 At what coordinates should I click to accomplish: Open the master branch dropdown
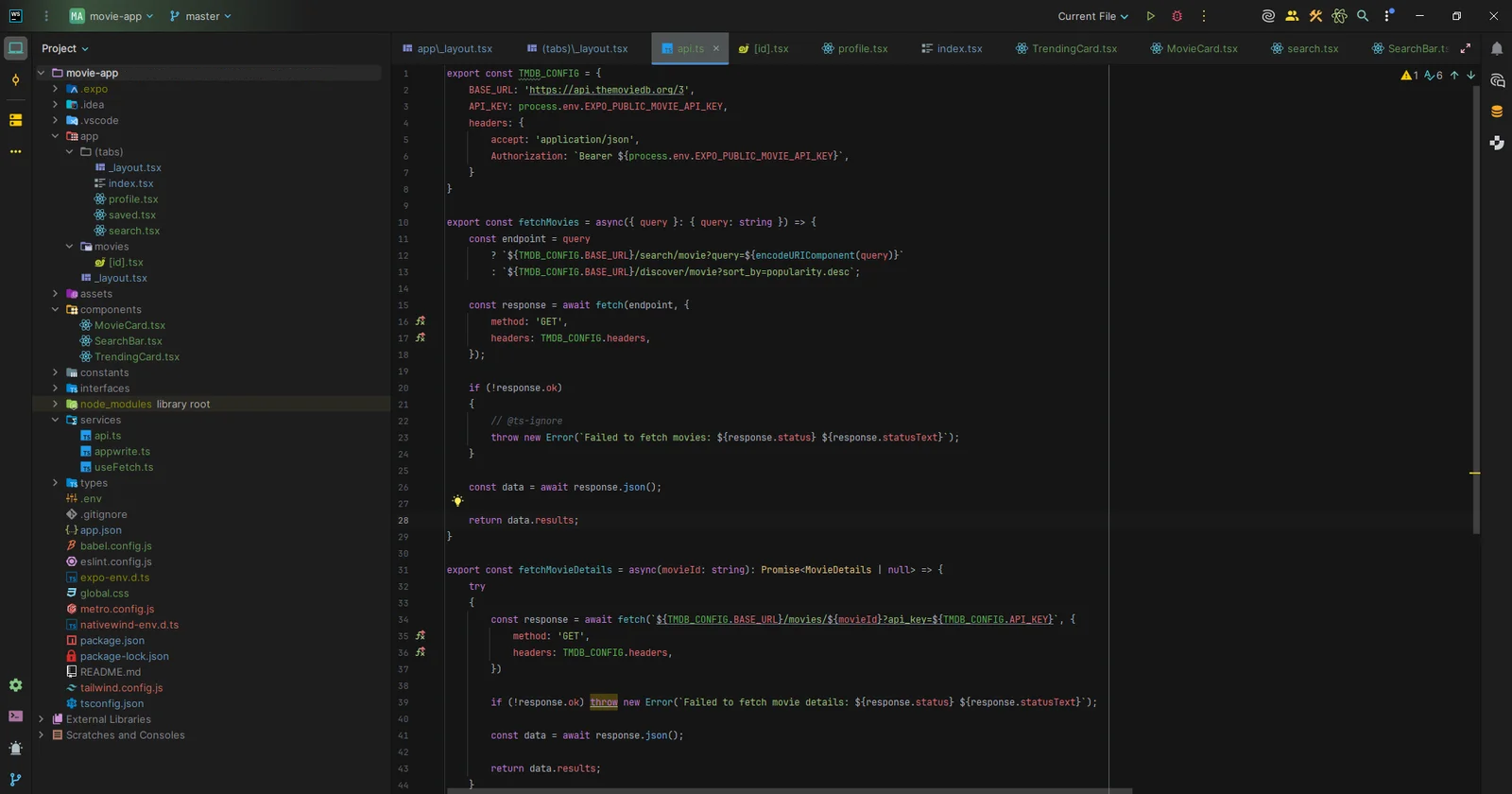pos(200,16)
